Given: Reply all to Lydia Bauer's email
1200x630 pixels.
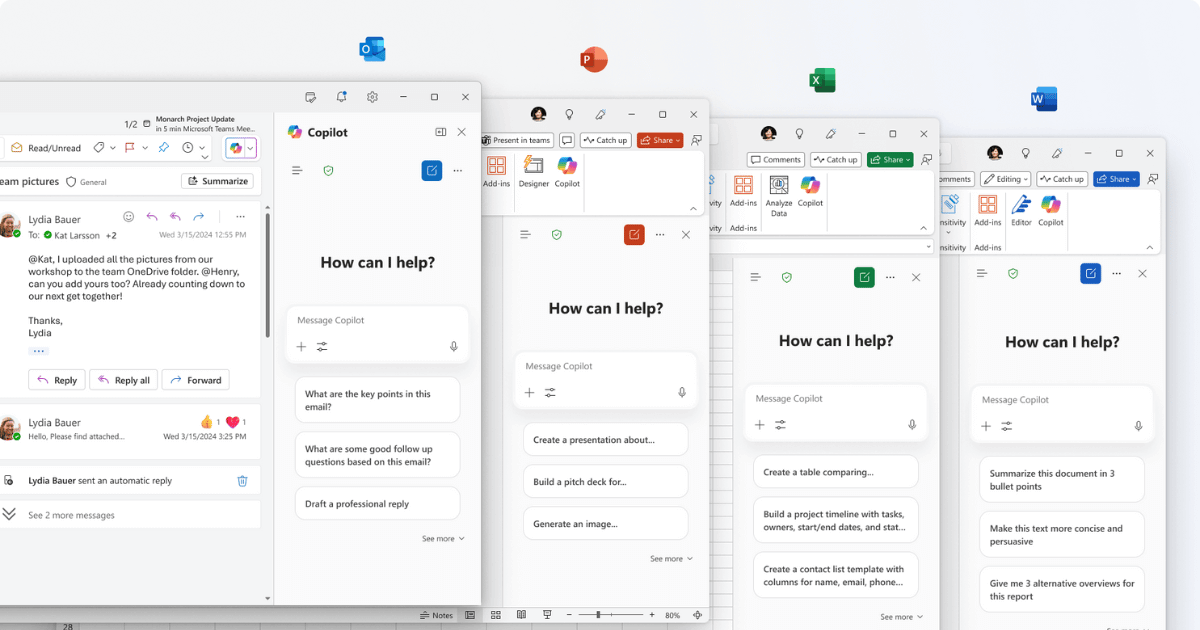Looking at the screenshot, I should point(123,379).
